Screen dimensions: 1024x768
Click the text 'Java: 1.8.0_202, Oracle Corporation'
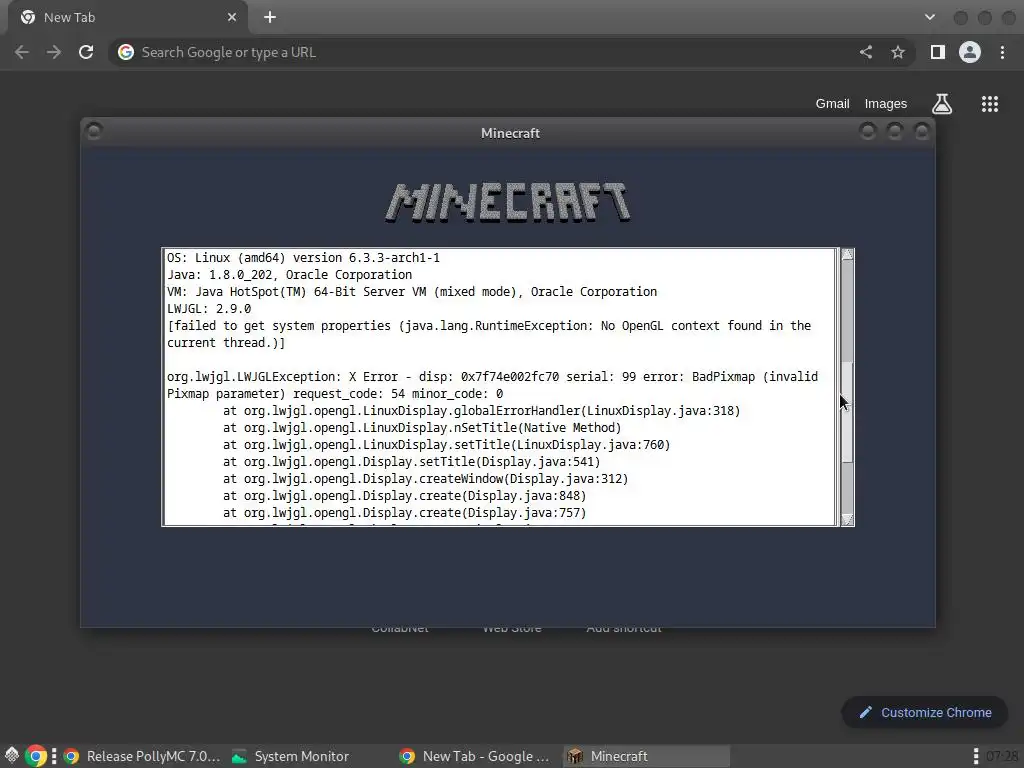(x=289, y=275)
